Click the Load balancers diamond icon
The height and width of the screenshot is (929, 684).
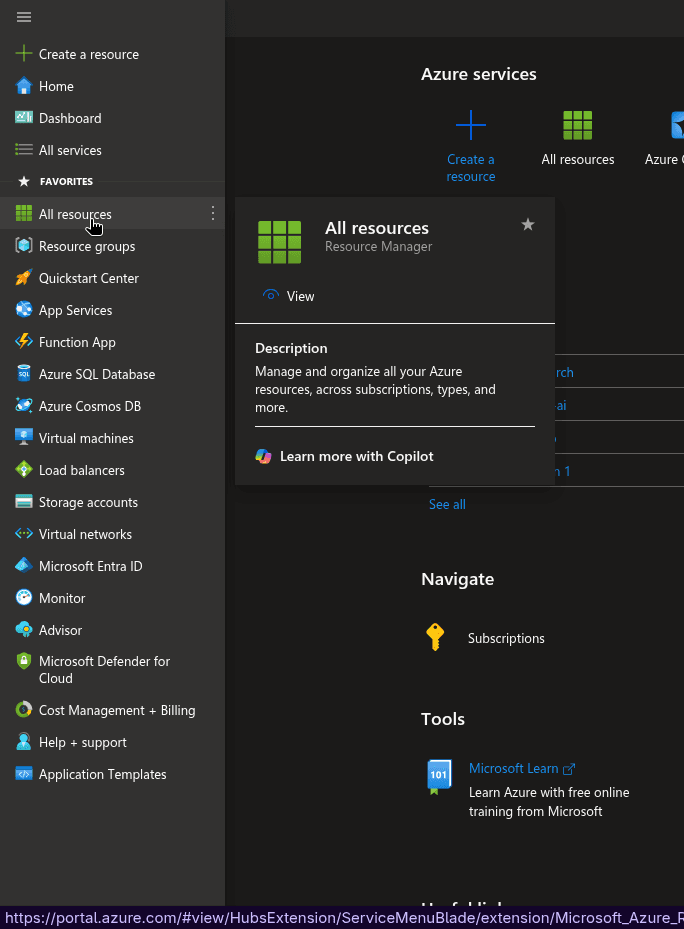click(x=24, y=469)
